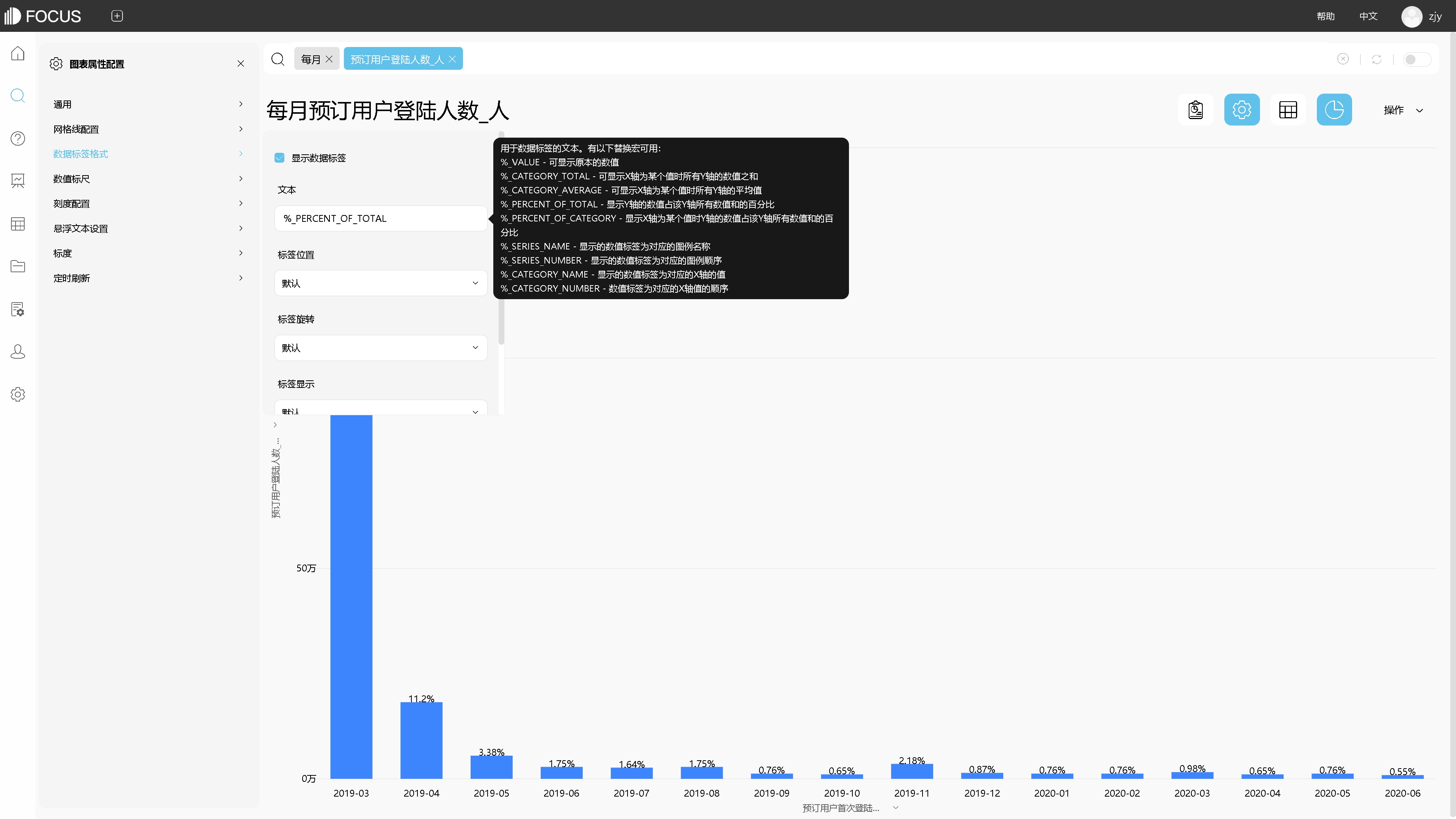Viewport: 1456px width, 819px height.
Task: Open the data table sidebar icon
Action: tap(18, 224)
